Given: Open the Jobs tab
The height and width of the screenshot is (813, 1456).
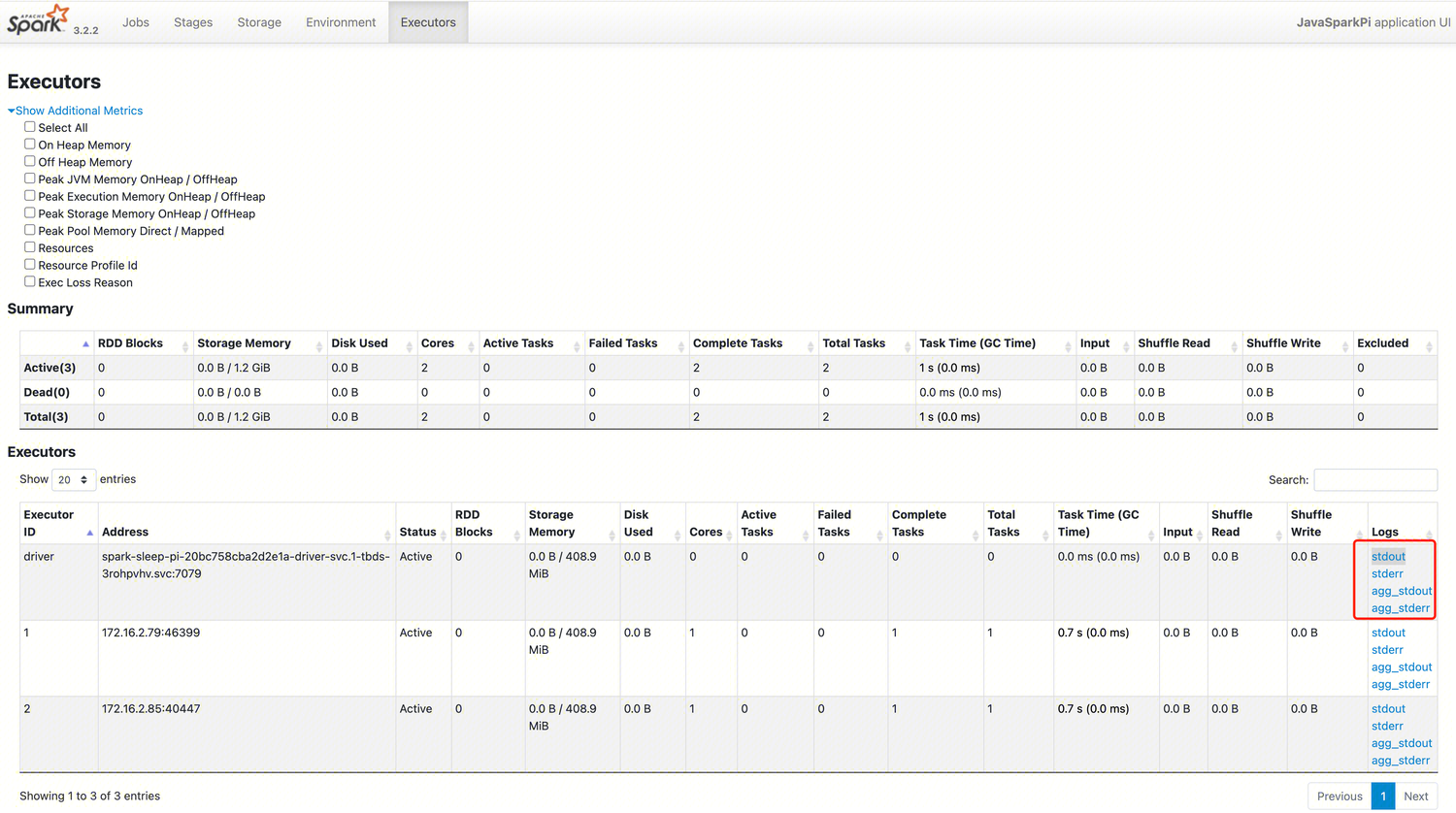Looking at the screenshot, I should pyautogui.click(x=136, y=22).
